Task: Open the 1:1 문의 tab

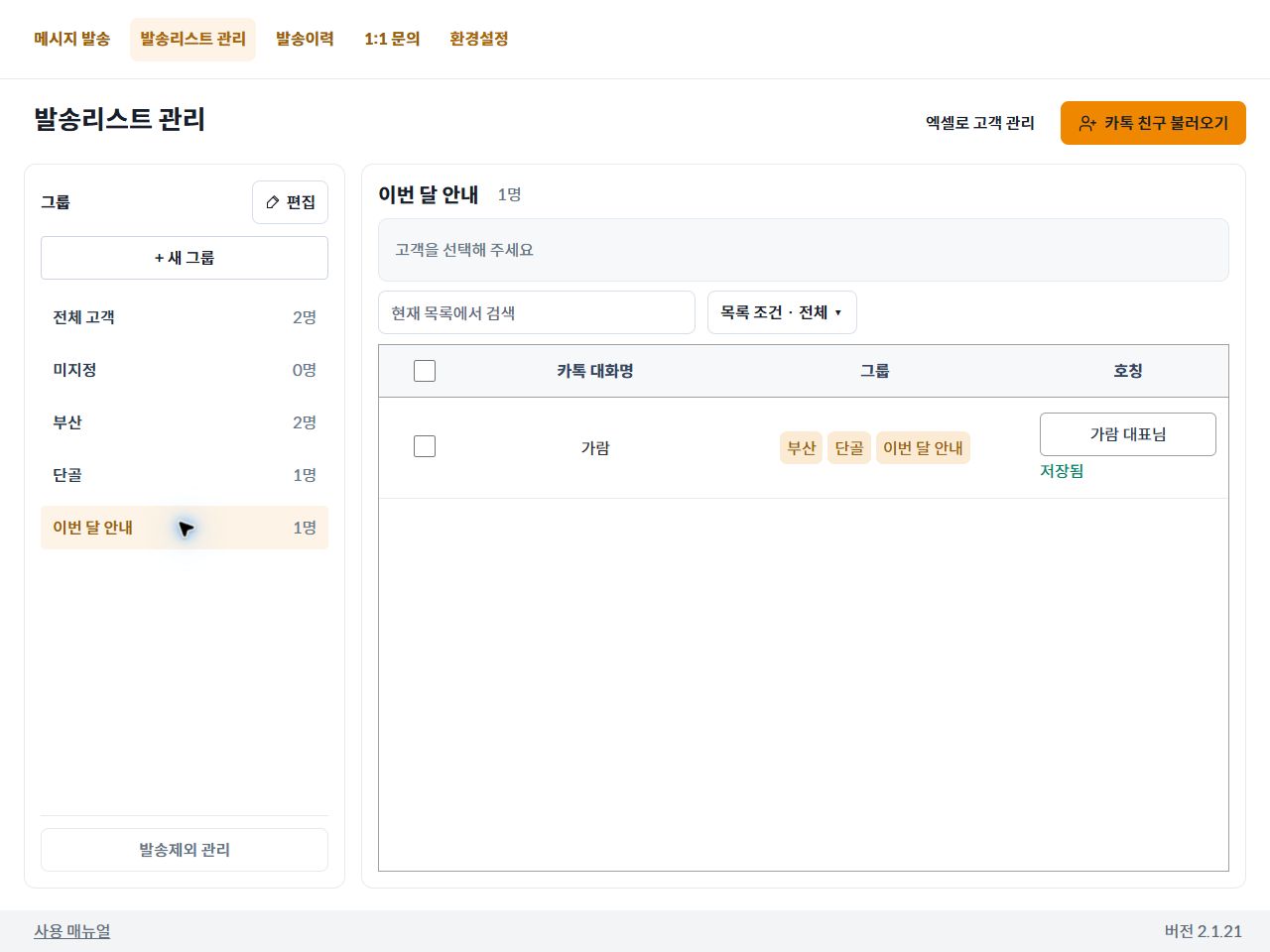Action: 392,39
